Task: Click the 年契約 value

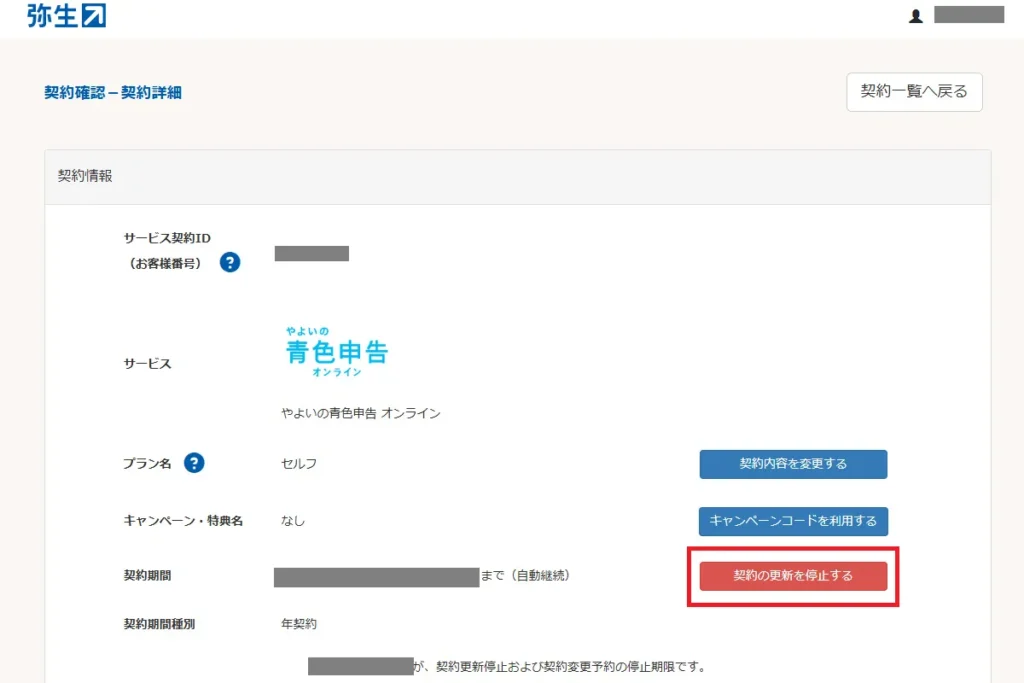Action: tap(299, 624)
